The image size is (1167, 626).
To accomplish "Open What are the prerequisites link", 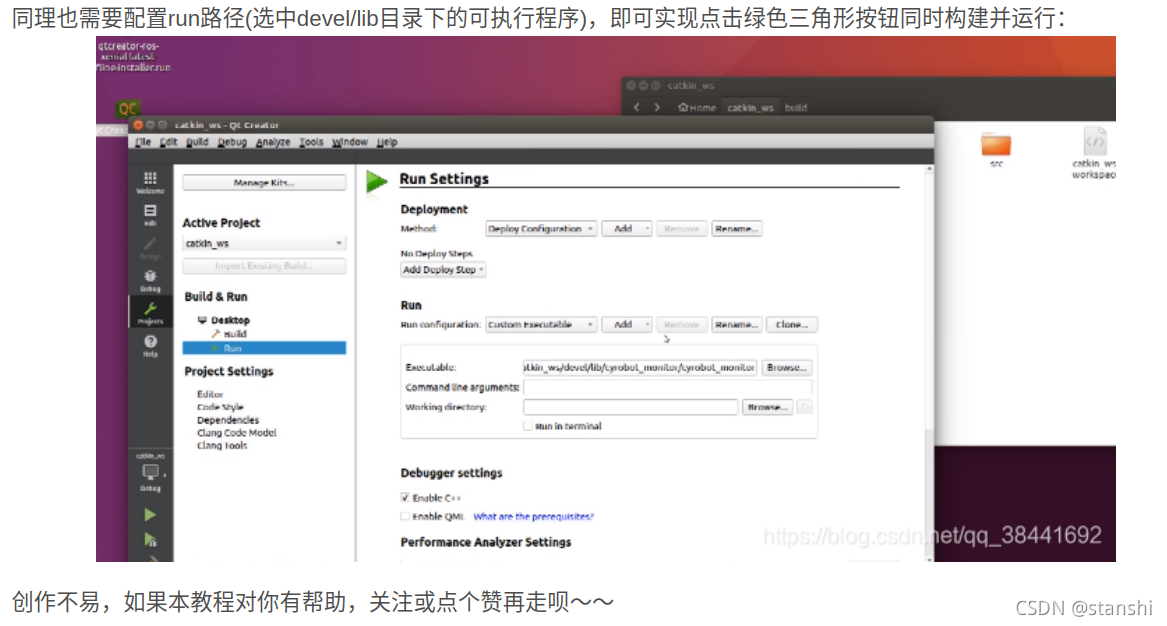I will [x=534, y=516].
